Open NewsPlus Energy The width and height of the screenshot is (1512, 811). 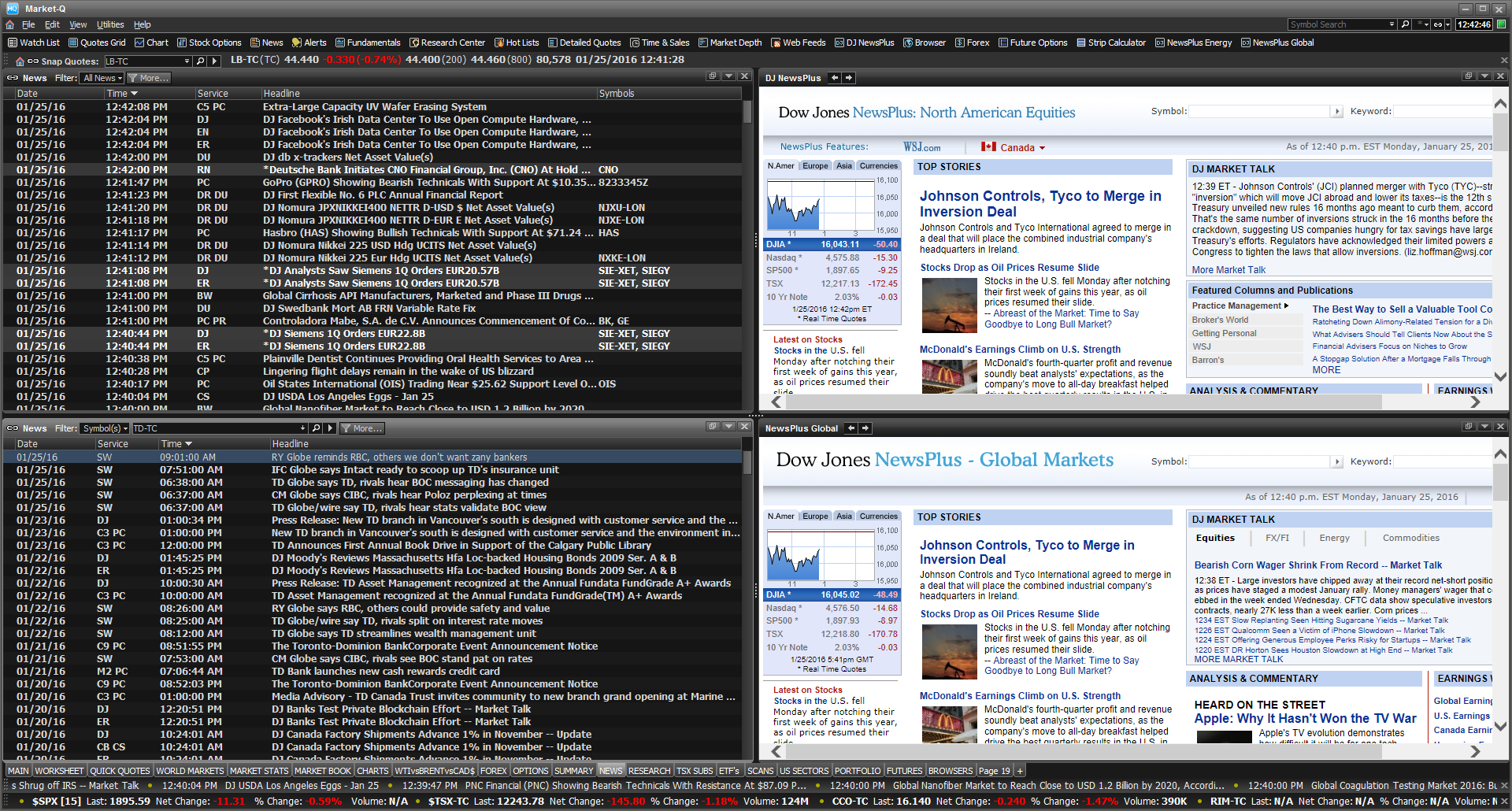click(1193, 43)
